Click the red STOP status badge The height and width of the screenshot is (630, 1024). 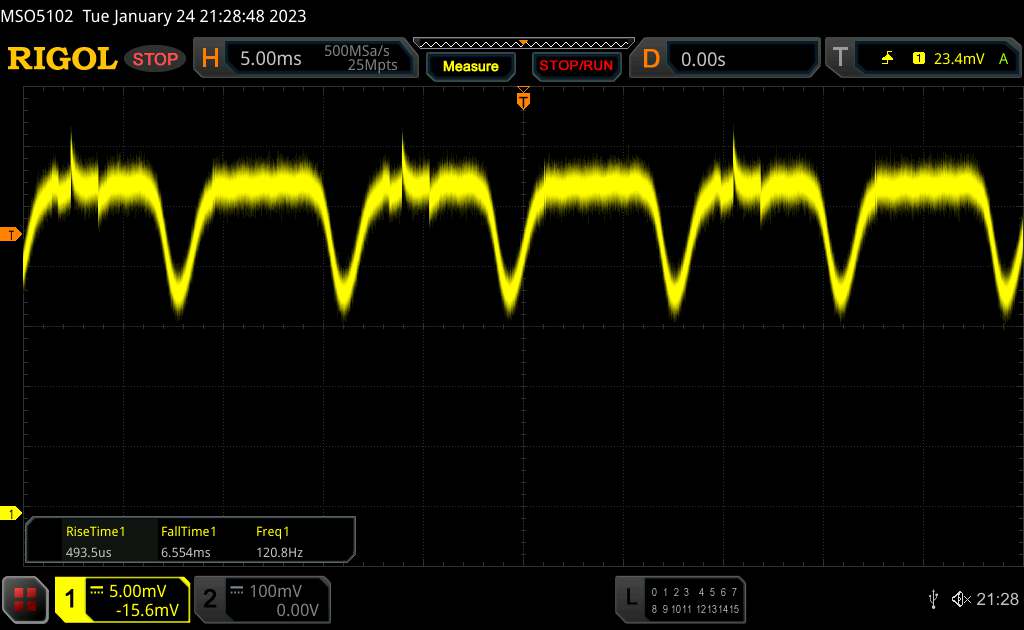click(x=156, y=59)
